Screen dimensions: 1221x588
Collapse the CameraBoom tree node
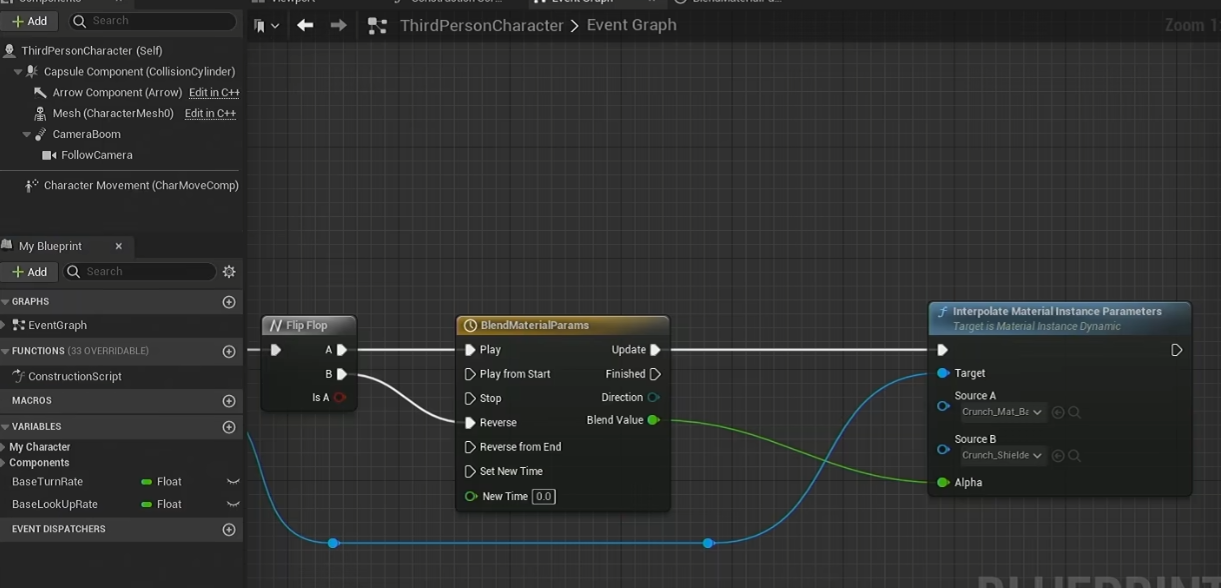27,135
